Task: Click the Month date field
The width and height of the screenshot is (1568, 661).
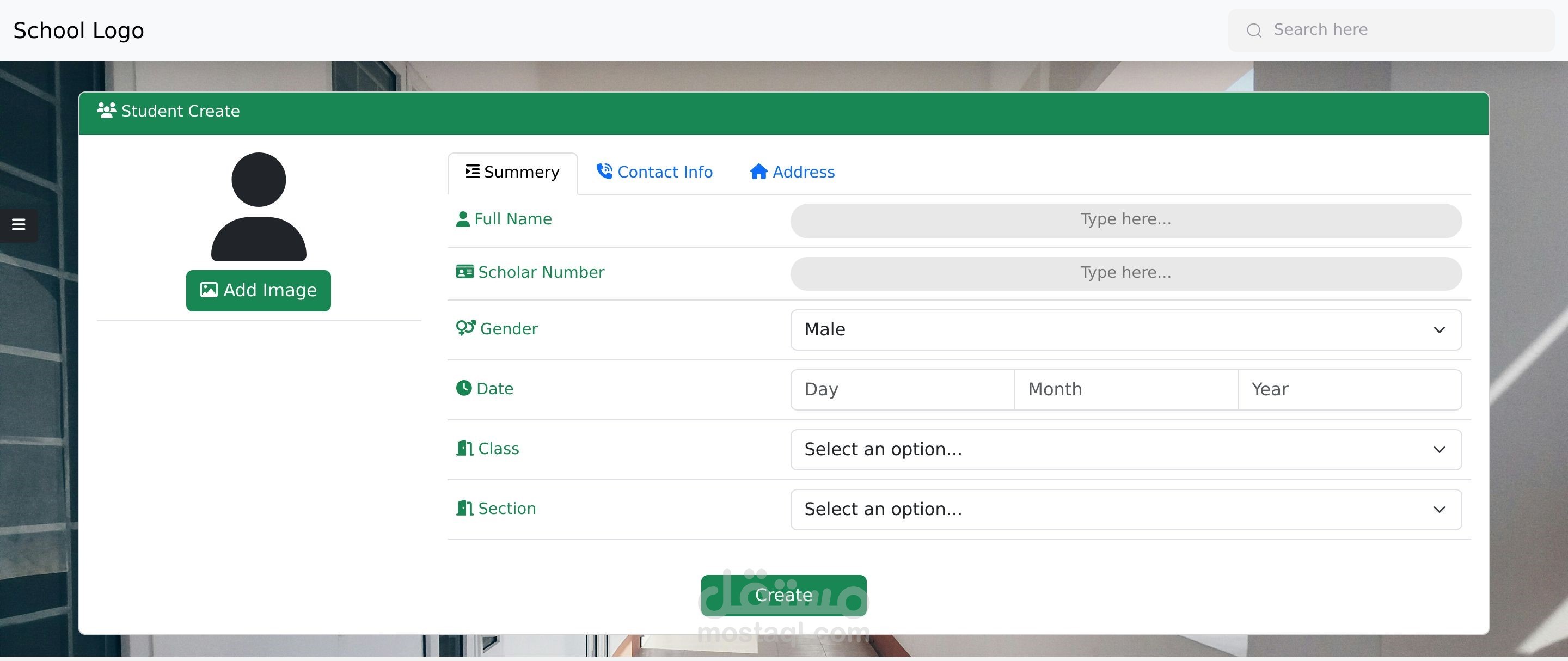Action: [1125, 389]
